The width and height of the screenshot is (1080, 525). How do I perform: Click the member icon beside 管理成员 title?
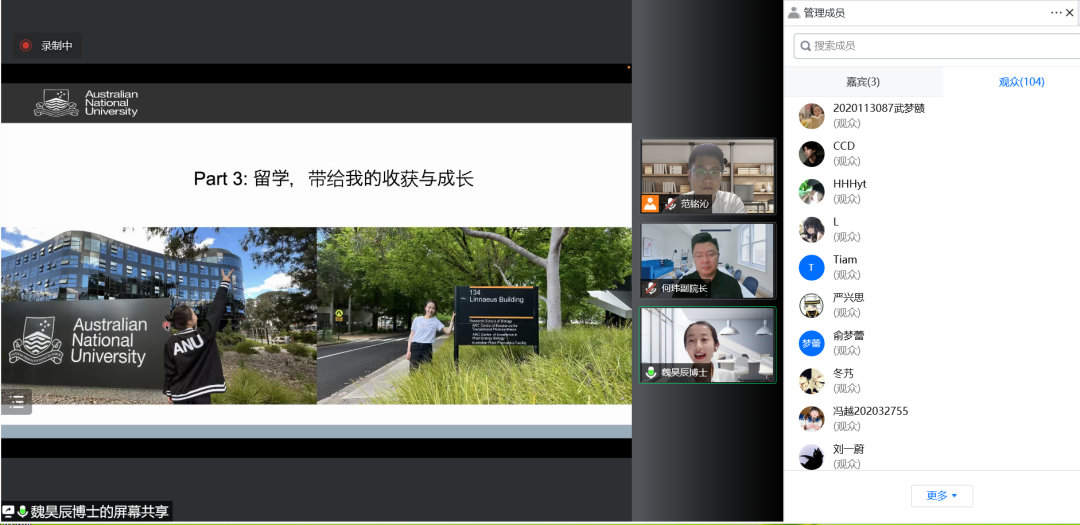(x=794, y=13)
